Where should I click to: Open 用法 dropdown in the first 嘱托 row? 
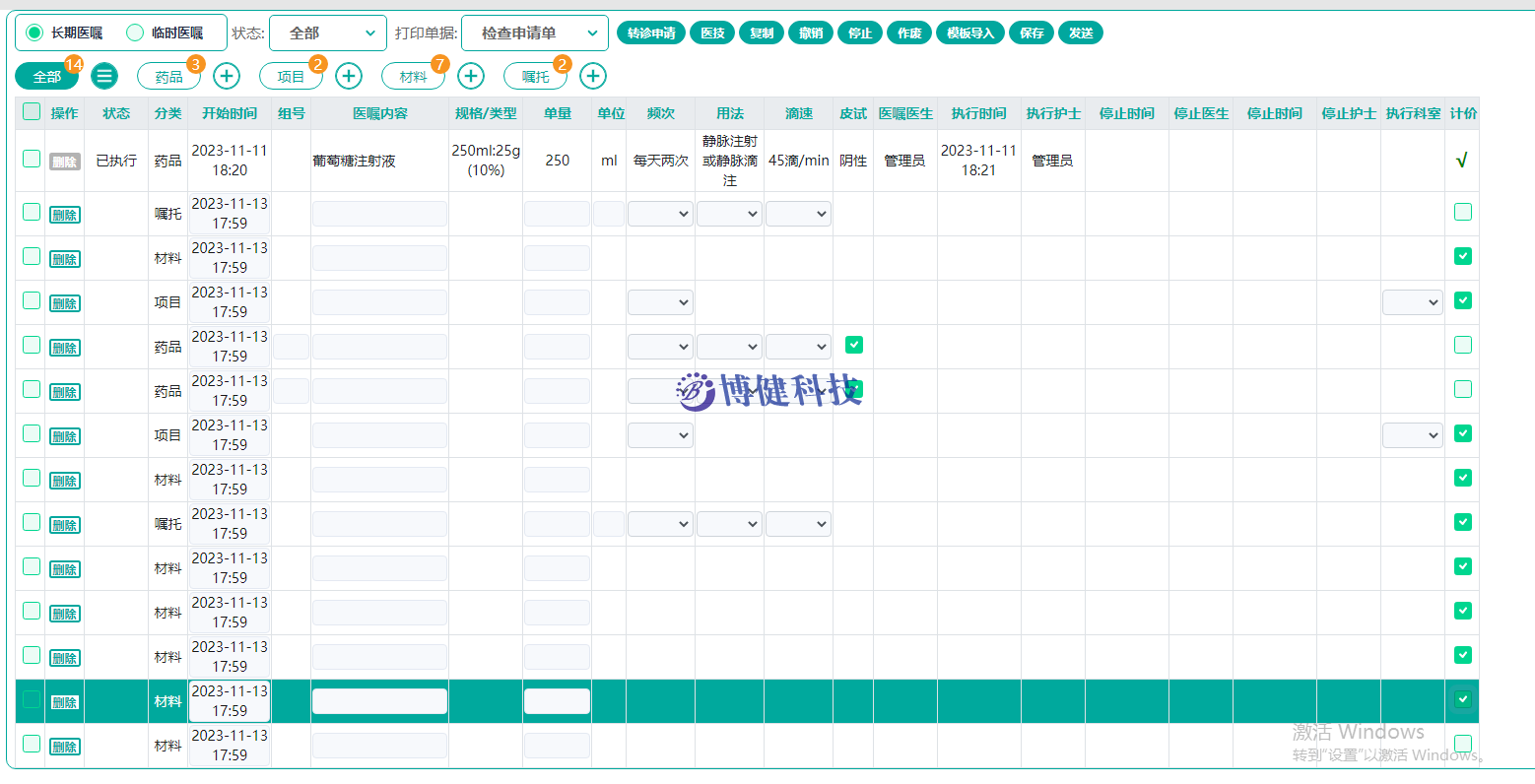click(729, 214)
